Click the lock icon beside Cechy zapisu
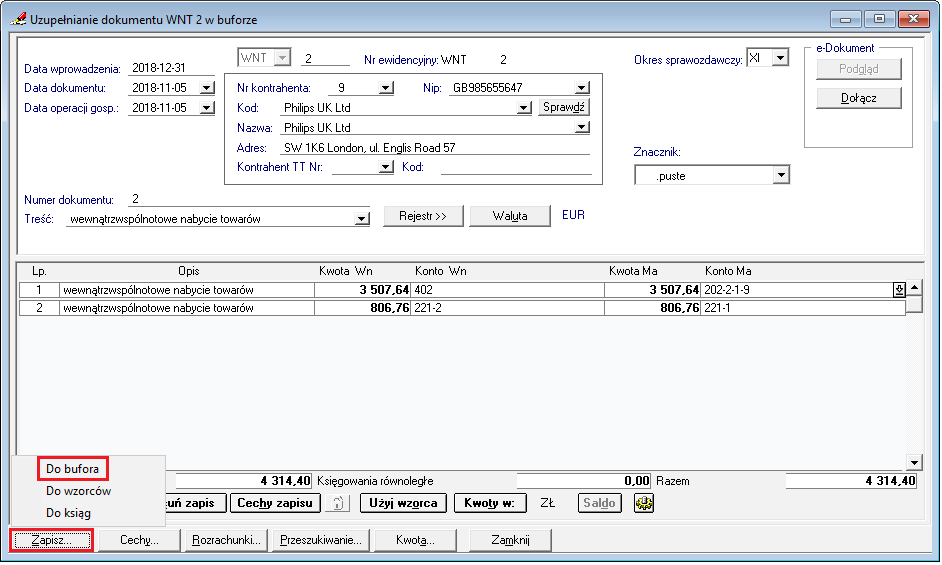 338,503
